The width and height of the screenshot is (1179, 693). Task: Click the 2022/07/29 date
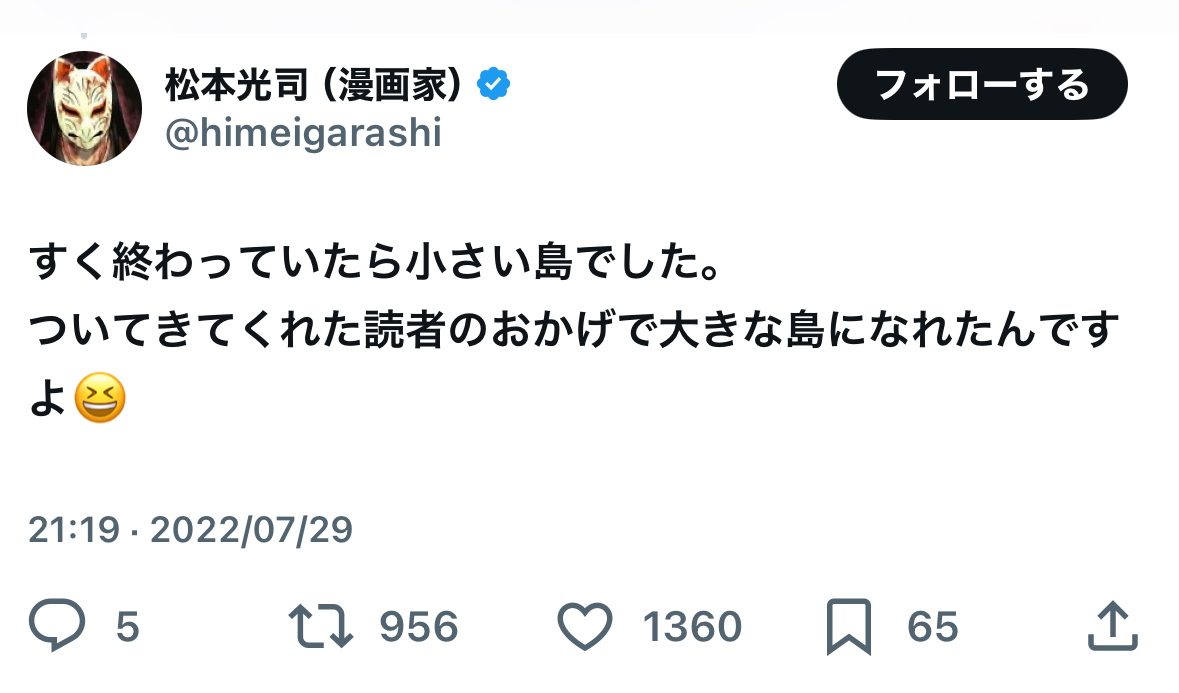(251, 529)
